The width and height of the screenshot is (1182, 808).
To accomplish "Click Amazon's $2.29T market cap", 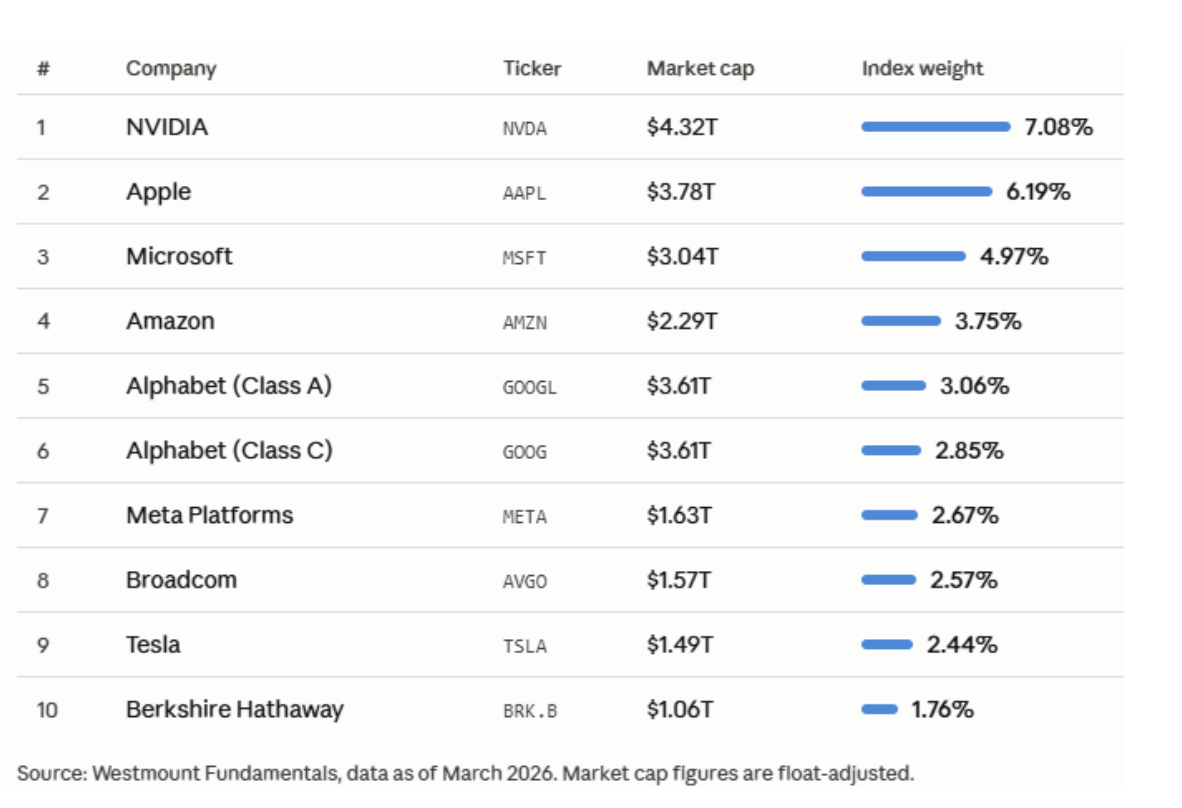I will tap(681, 321).
